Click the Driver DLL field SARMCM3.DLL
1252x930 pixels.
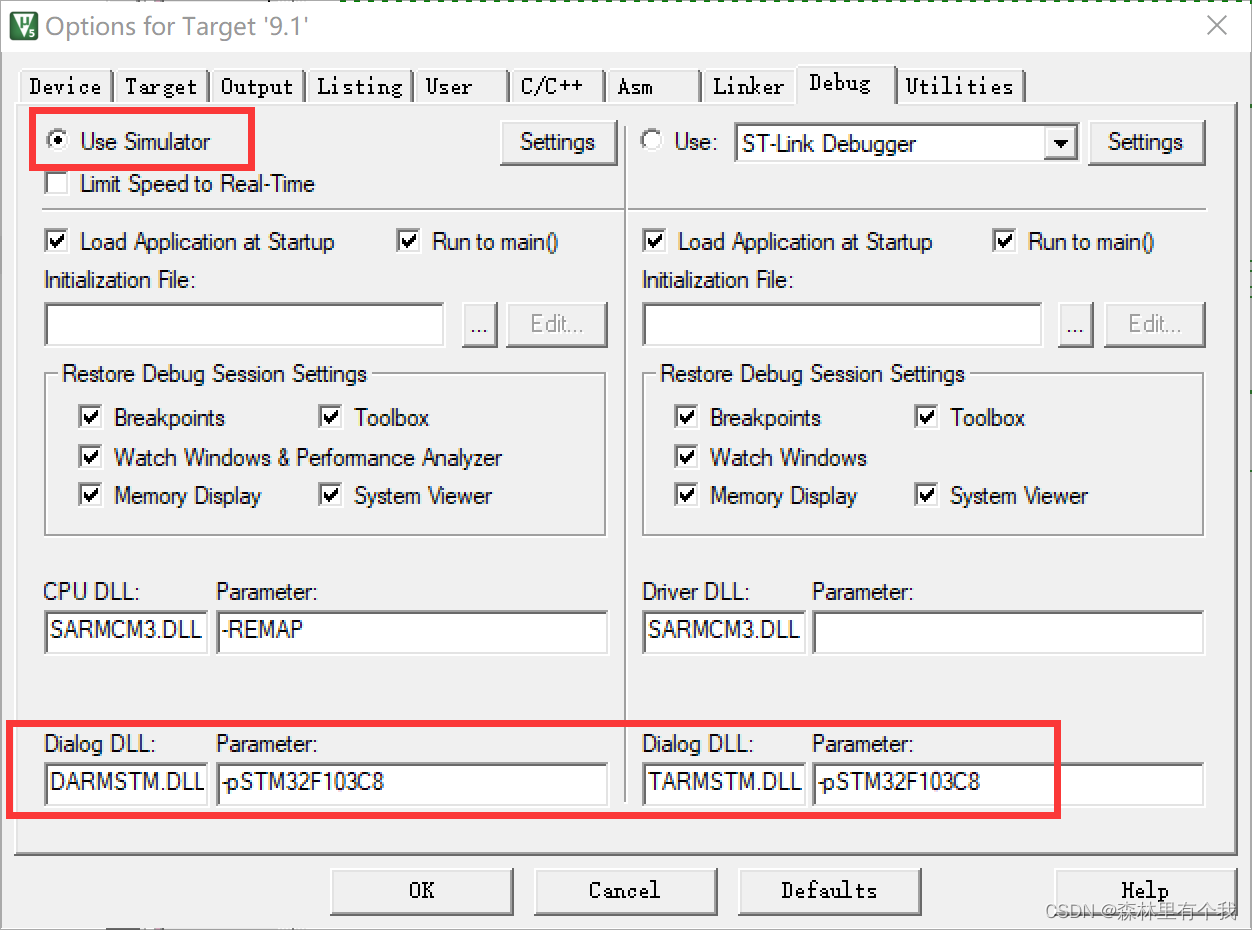[724, 632]
